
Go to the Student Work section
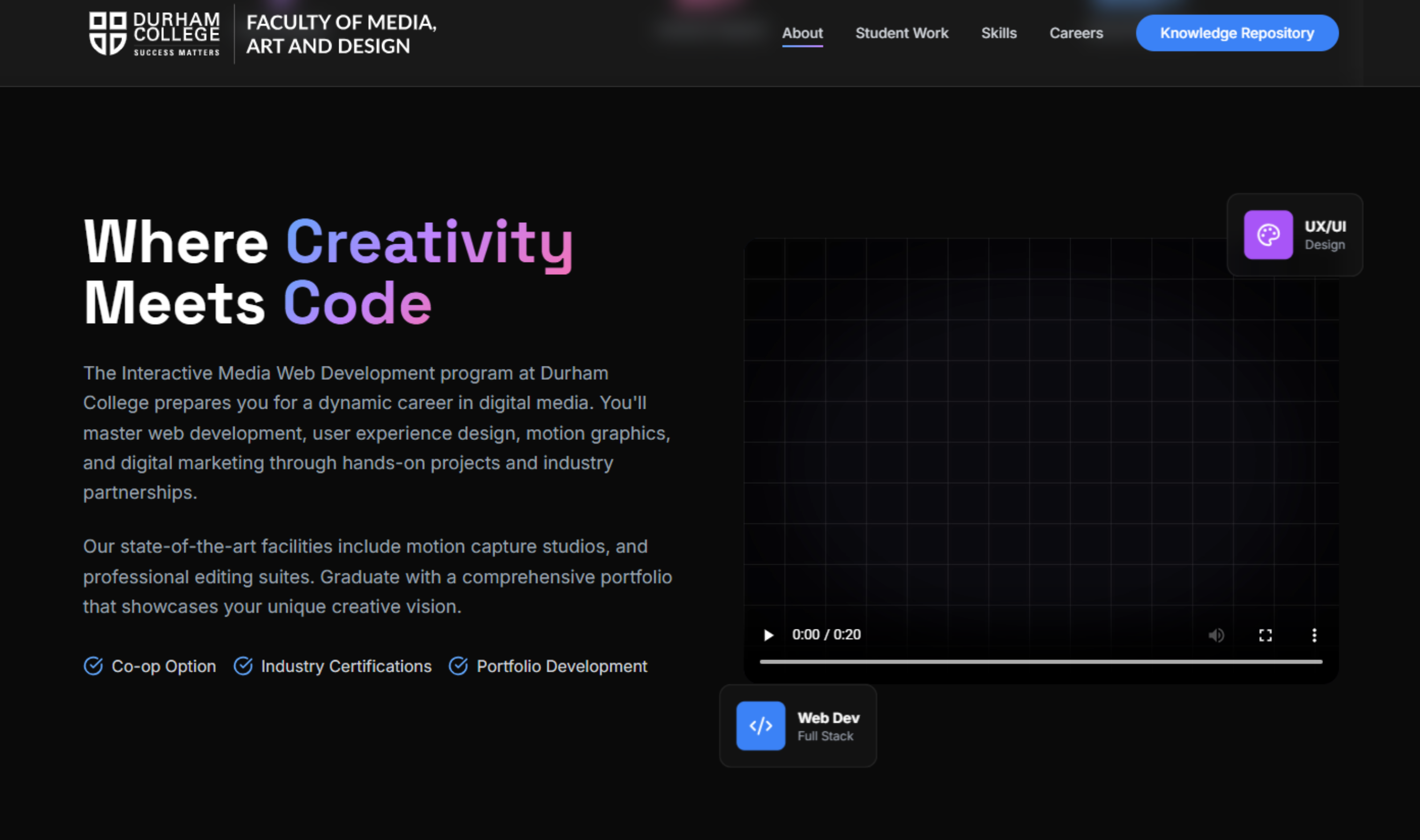pos(901,33)
